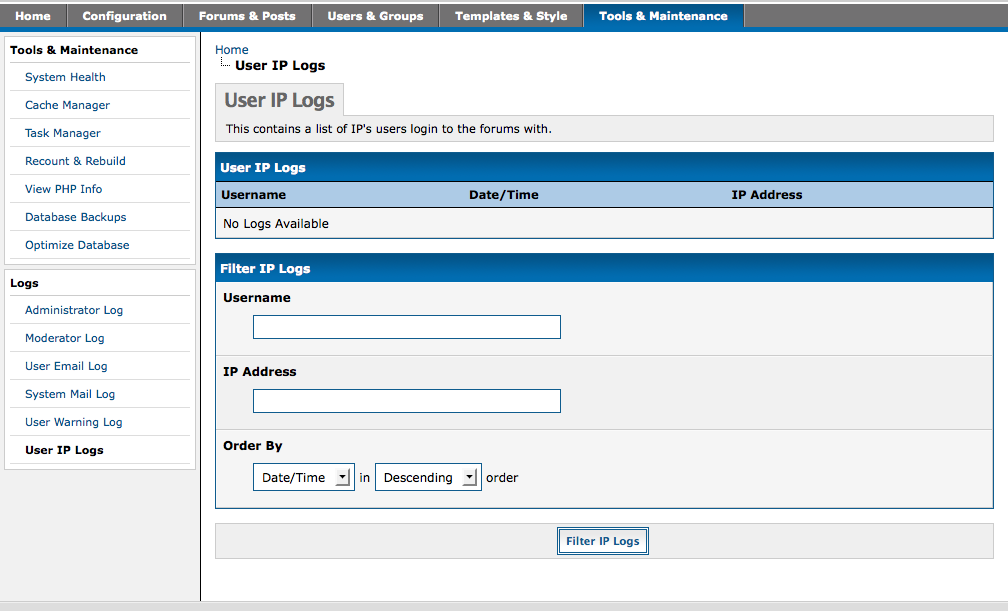Open Database Backups link
This screenshot has width=1008, height=611.
pyautogui.click(x=75, y=217)
